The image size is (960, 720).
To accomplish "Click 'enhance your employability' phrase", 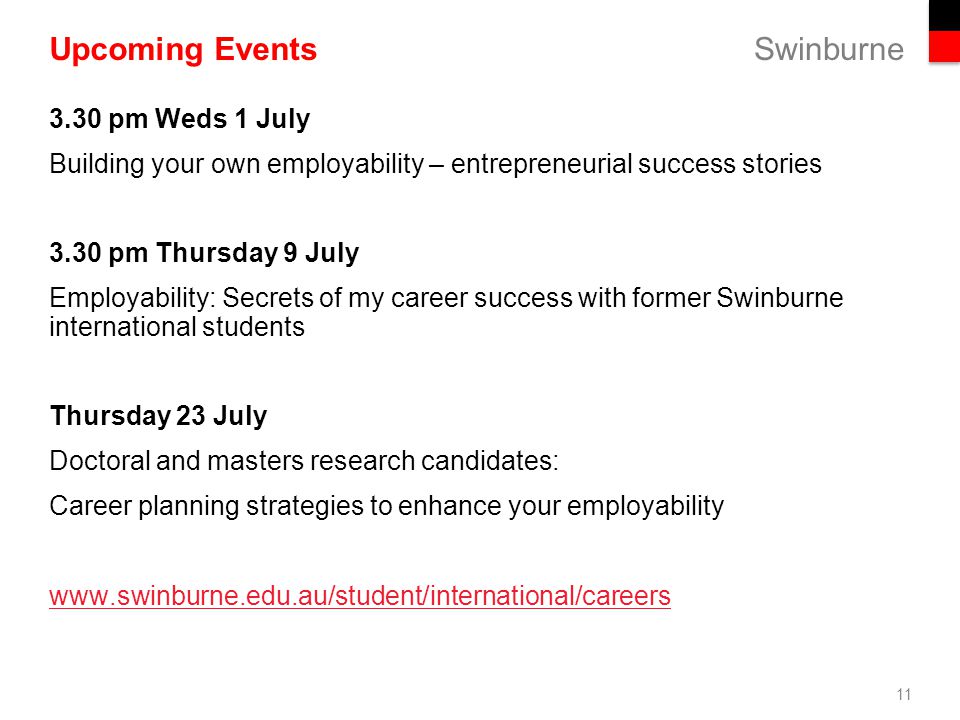I will point(561,507).
